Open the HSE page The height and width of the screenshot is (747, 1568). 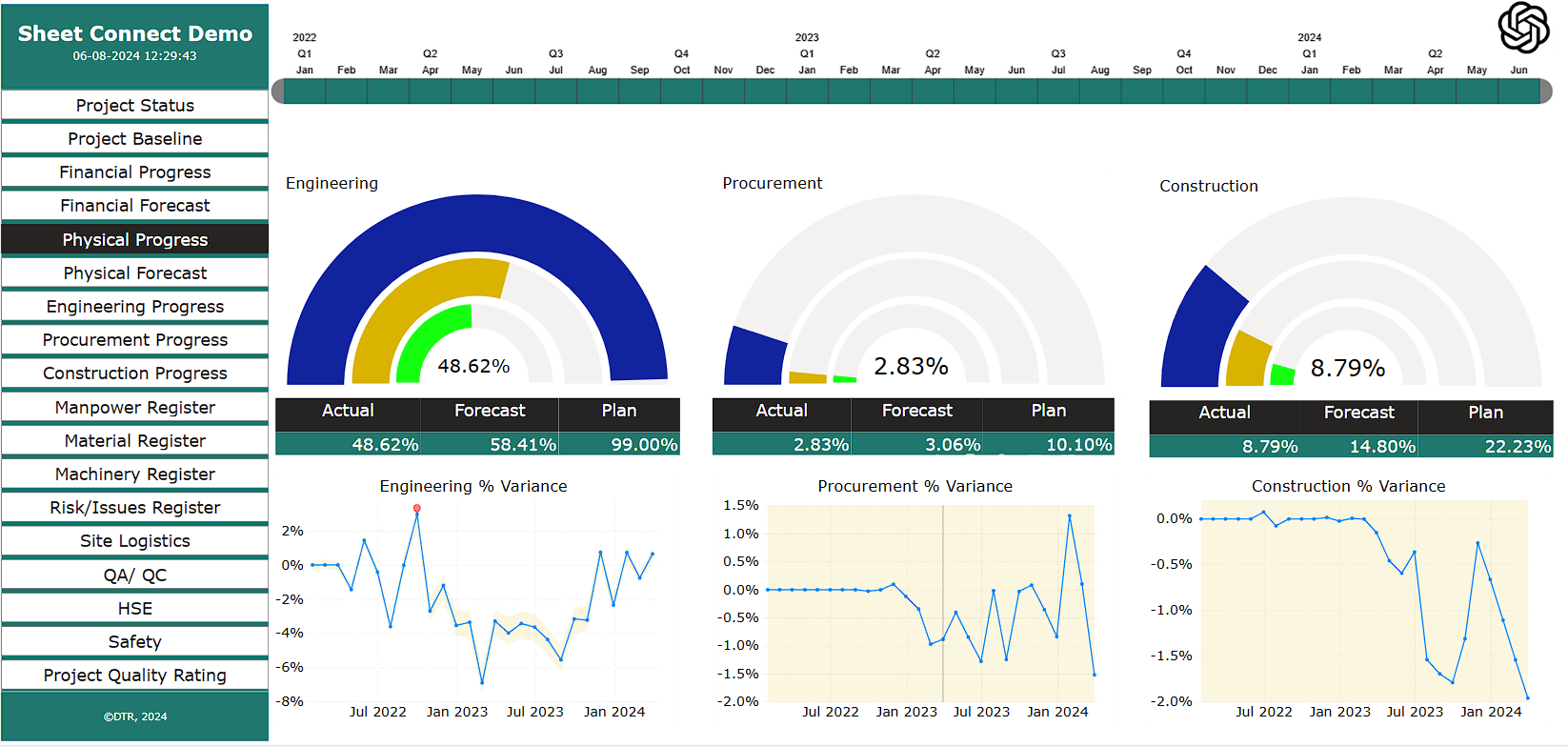click(134, 609)
